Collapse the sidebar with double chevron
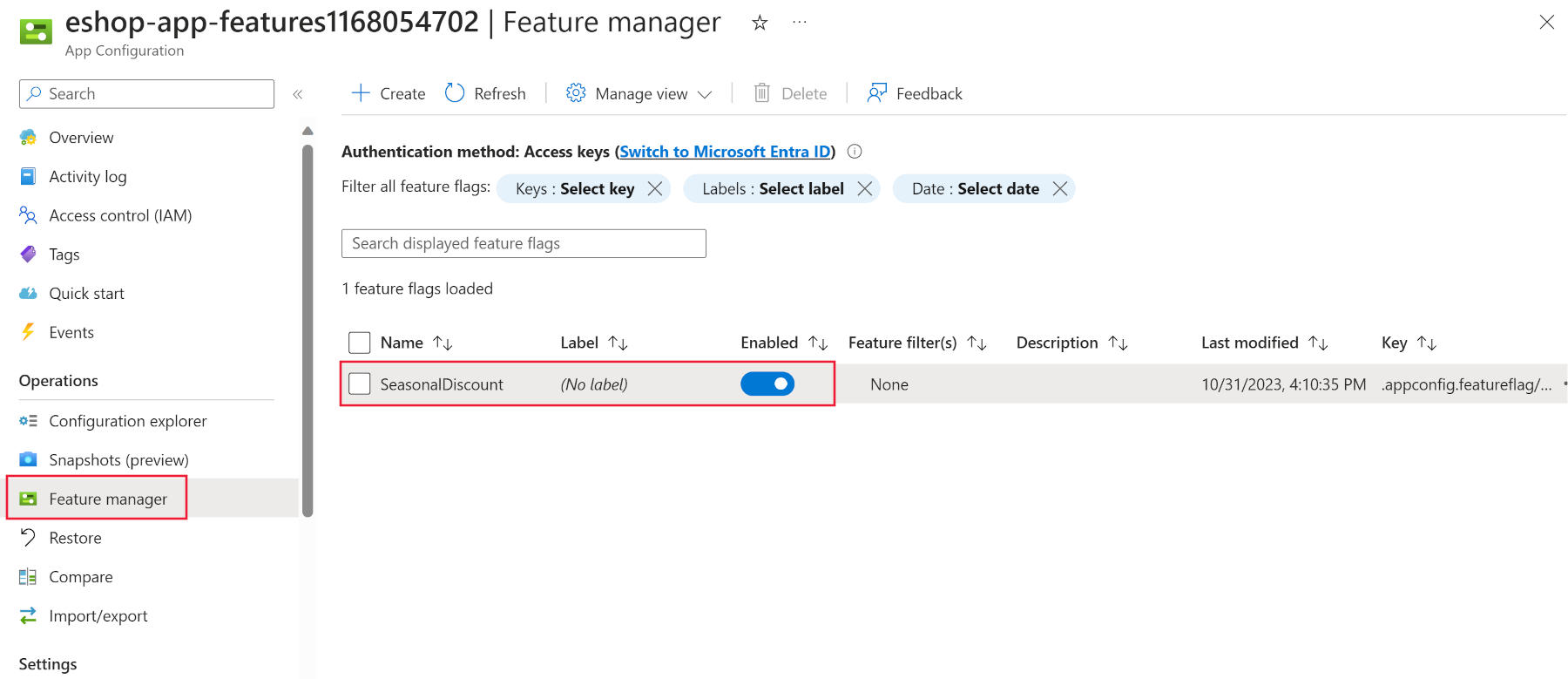 click(x=298, y=94)
